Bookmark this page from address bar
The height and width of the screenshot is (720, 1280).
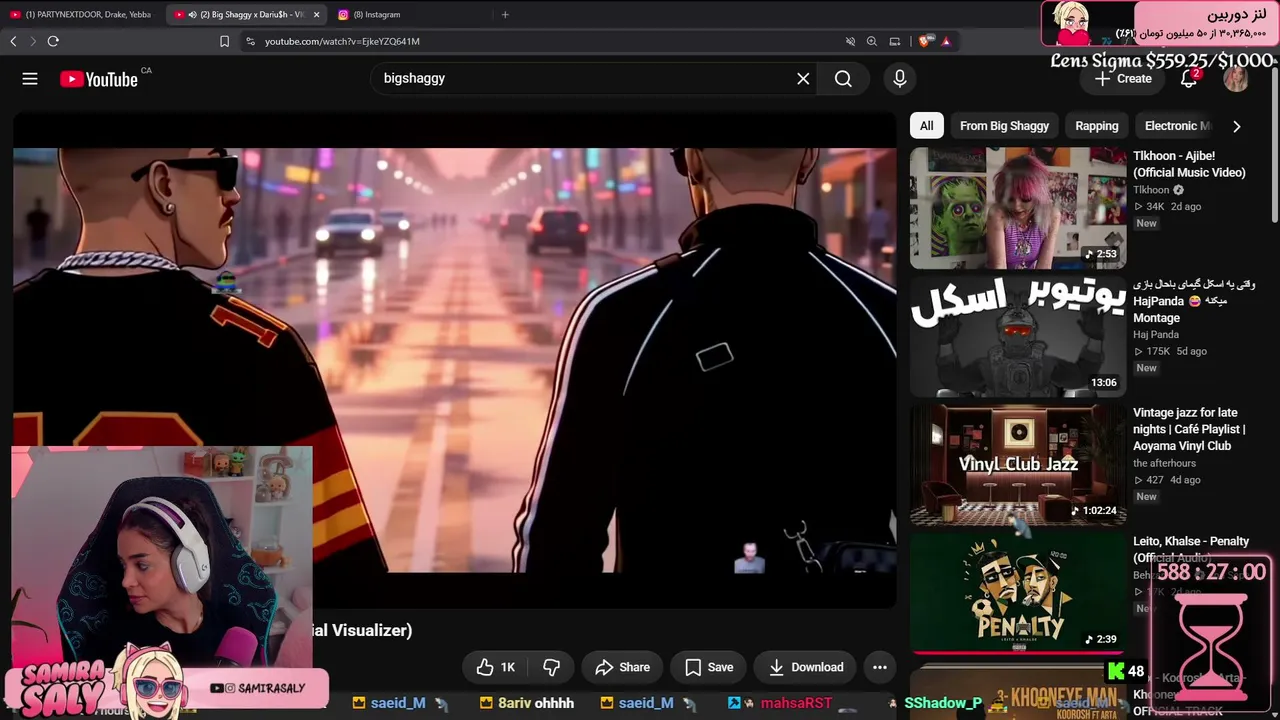[x=224, y=41]
